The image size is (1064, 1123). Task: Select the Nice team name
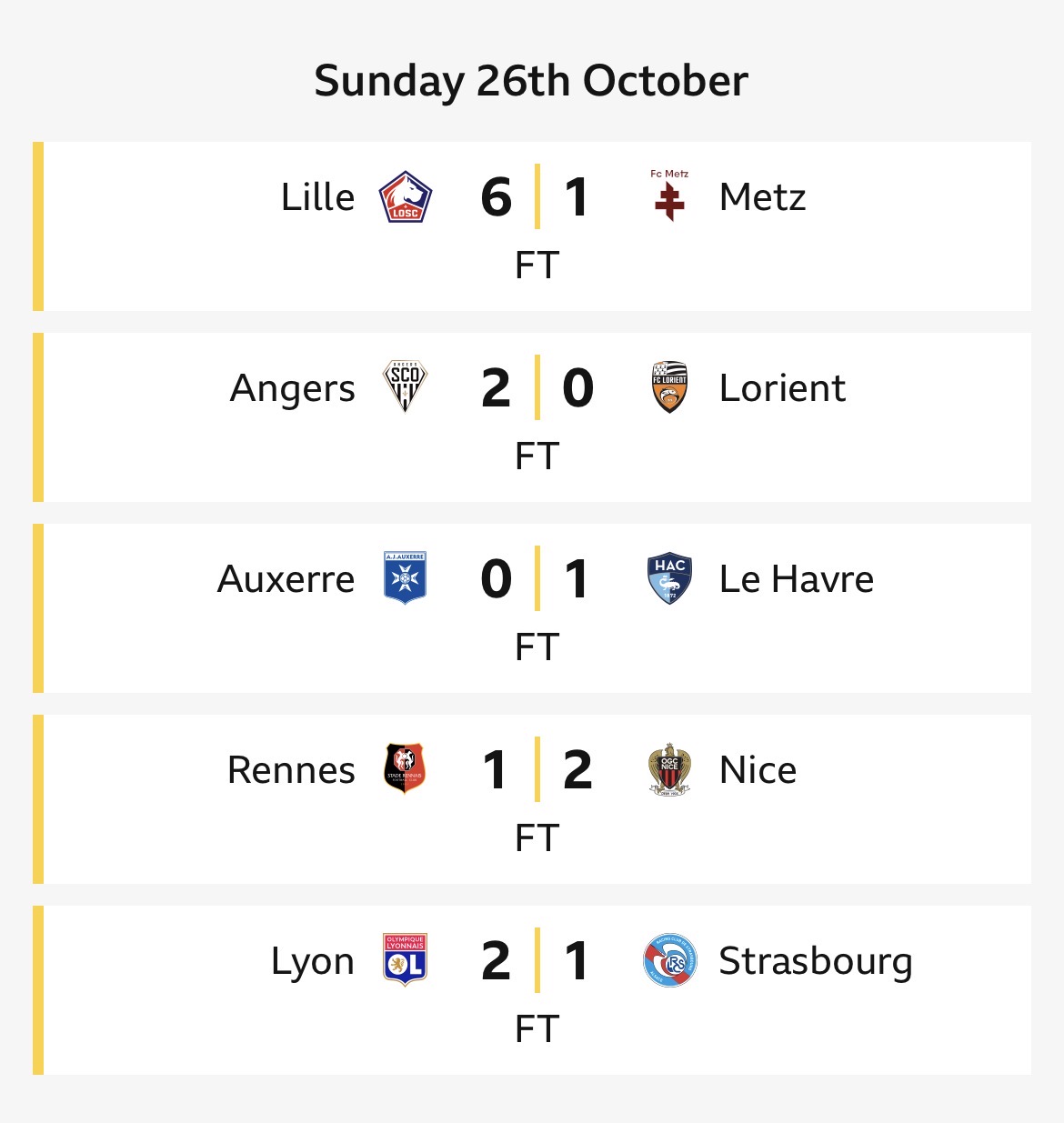pyautogui.click(x=758, y=770)
